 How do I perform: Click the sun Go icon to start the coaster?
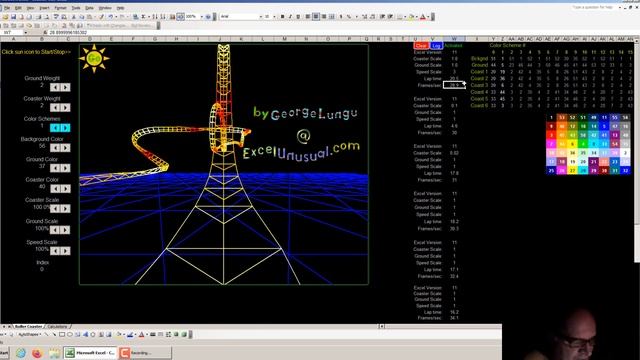click(x=94, y=58)
